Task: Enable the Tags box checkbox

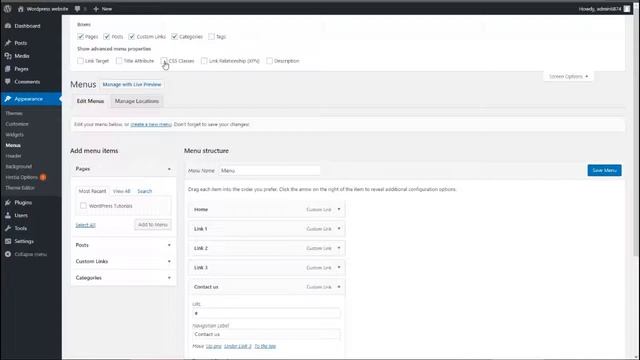Action: click(211, 37)
